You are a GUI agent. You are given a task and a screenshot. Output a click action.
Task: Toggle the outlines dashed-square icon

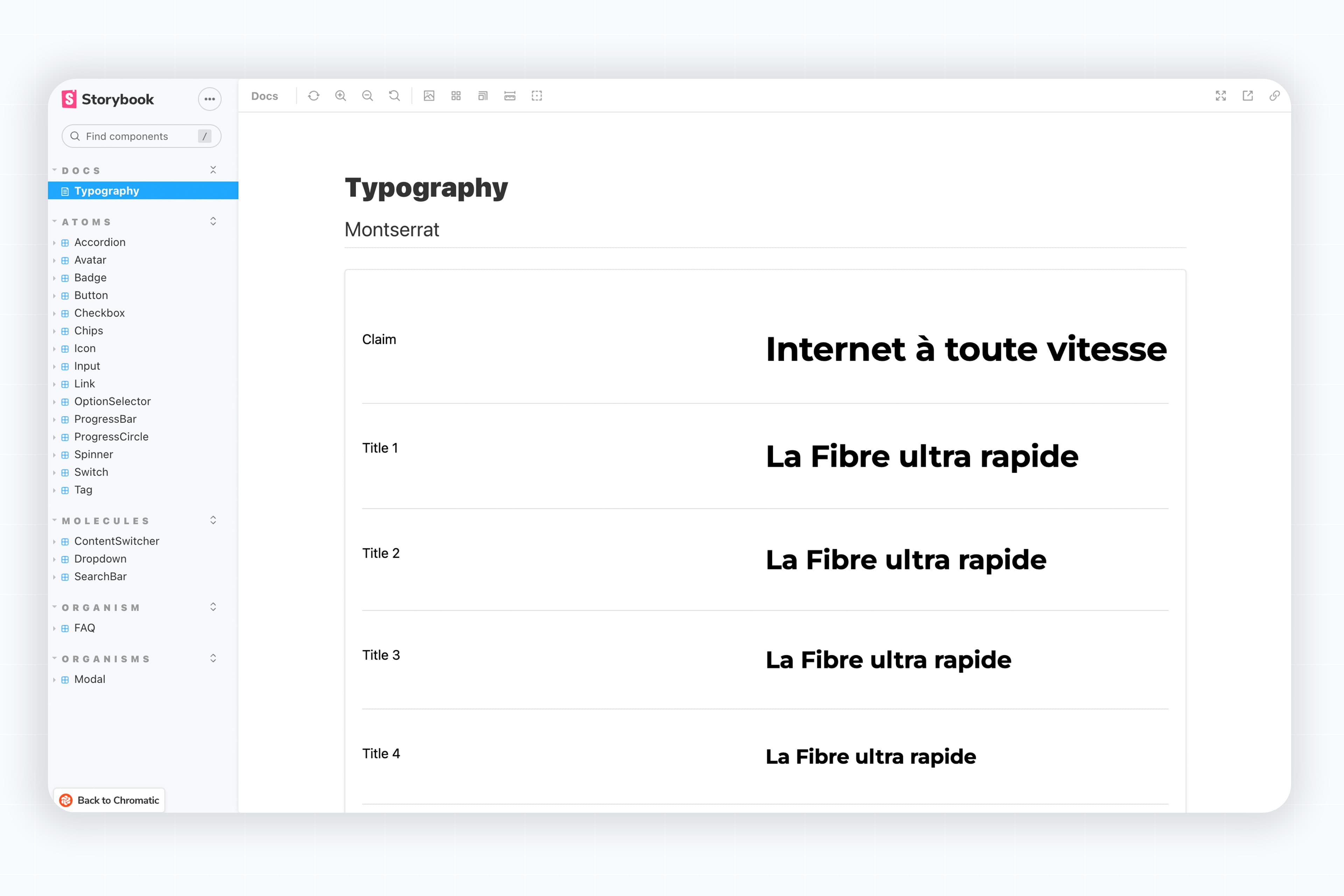(537, 96)
